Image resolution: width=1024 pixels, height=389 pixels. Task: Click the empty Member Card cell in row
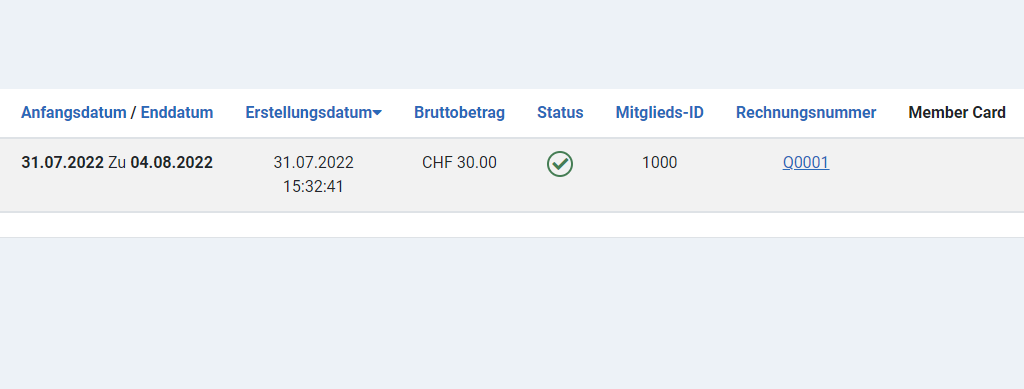(957, 175)
